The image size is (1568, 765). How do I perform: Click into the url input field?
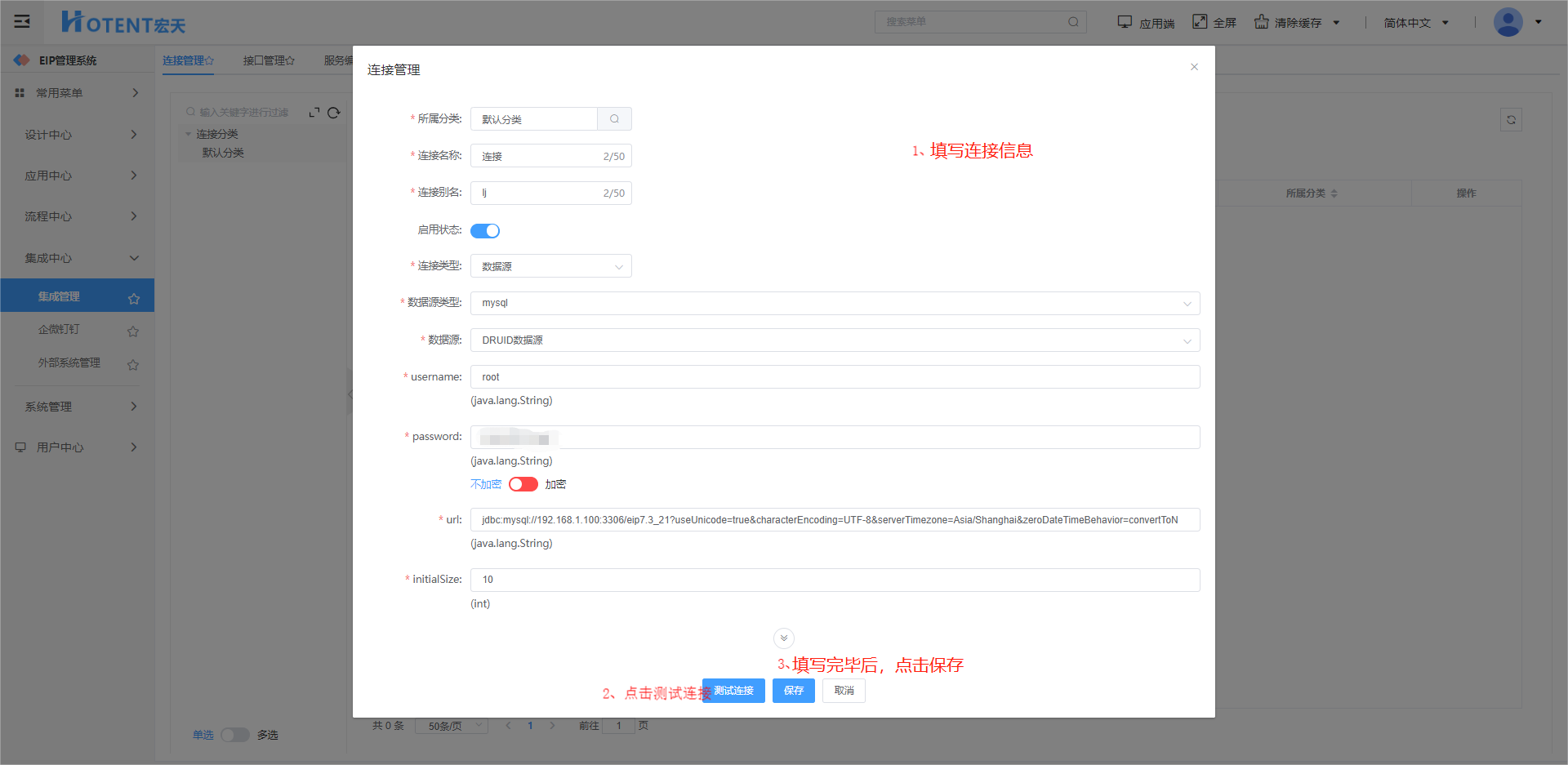click(835, 520)
